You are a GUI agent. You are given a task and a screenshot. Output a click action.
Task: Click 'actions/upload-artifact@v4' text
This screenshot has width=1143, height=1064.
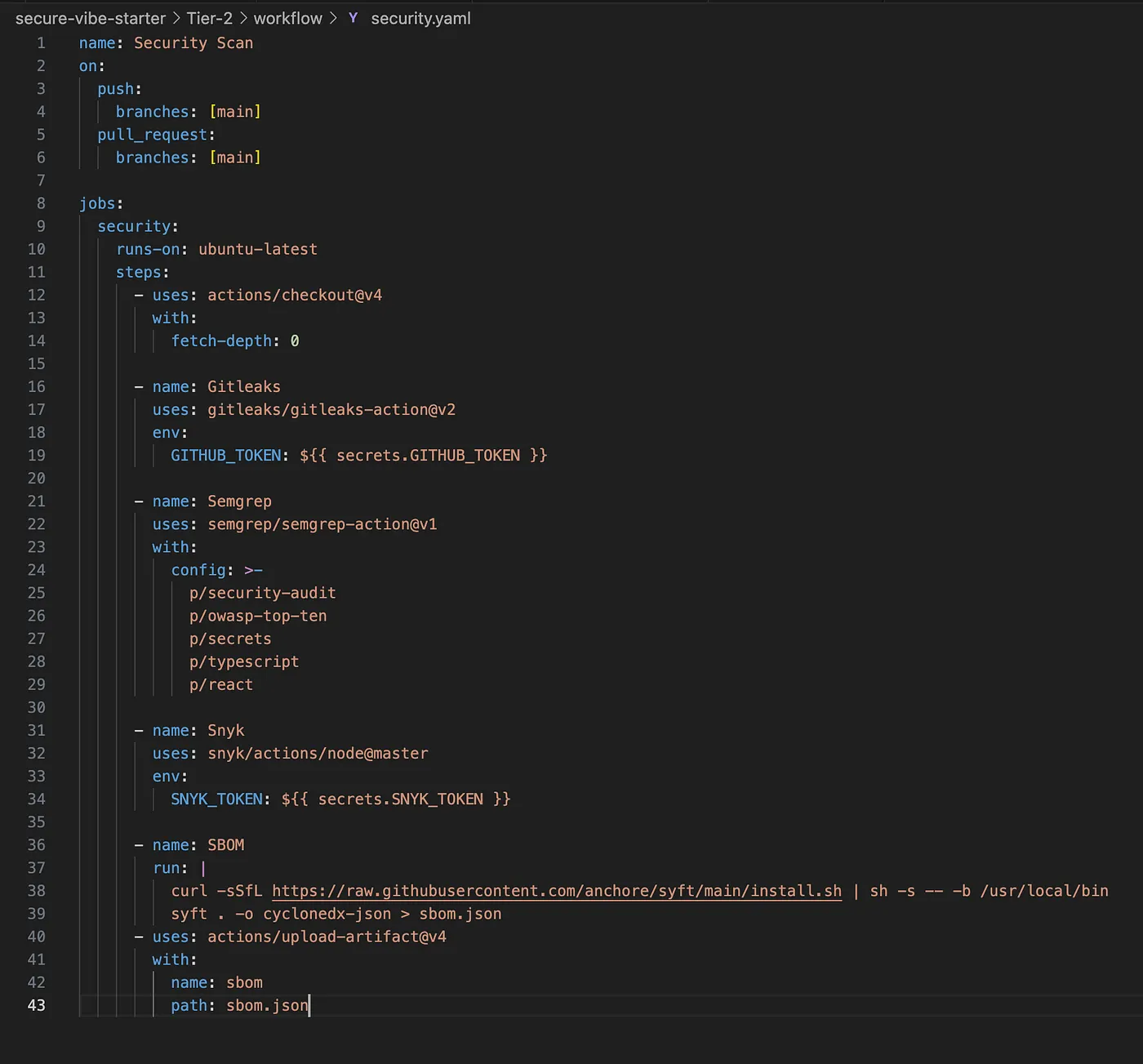click(327, 937)
